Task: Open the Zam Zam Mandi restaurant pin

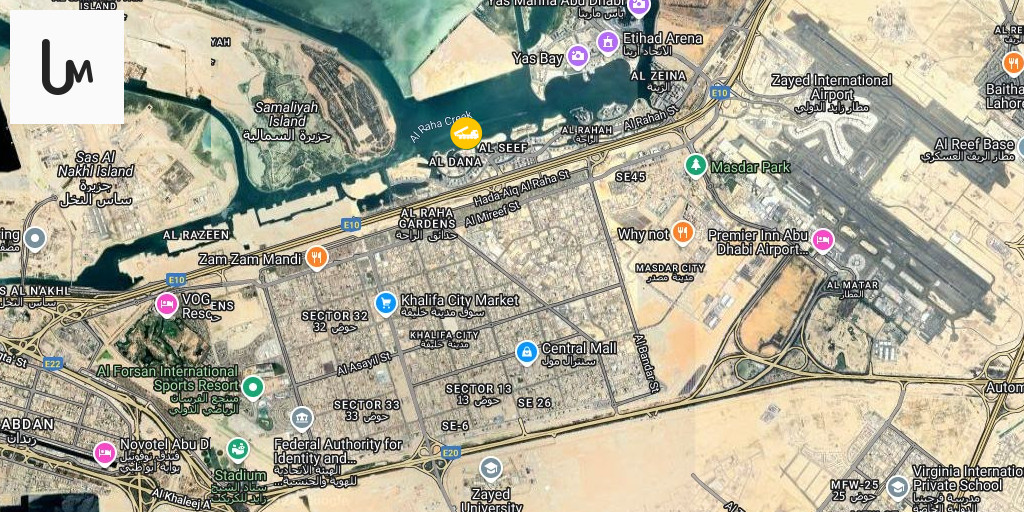Action: [x=317, y=257]
